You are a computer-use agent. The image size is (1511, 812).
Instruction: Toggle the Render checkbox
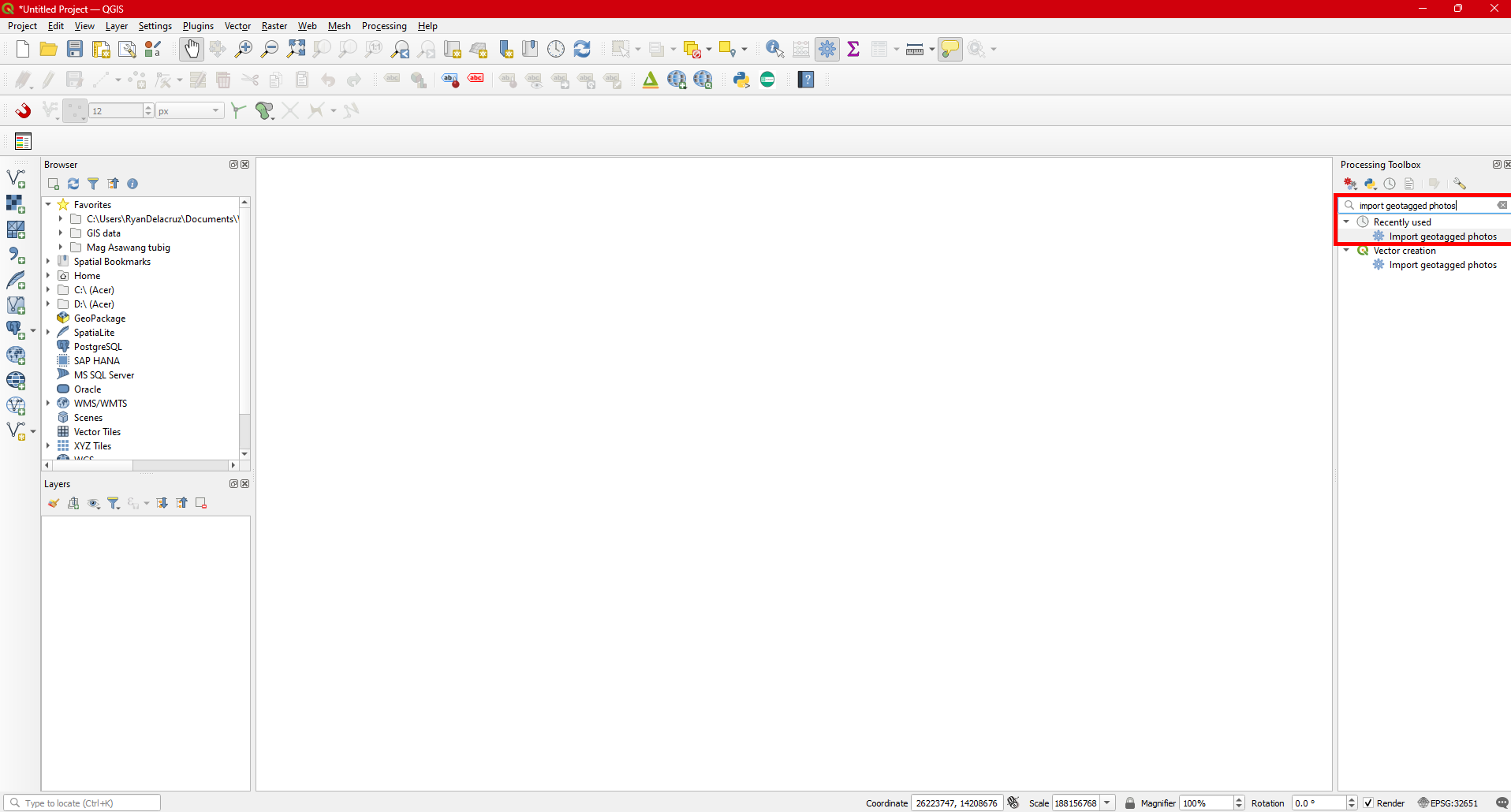point(1368,803)
